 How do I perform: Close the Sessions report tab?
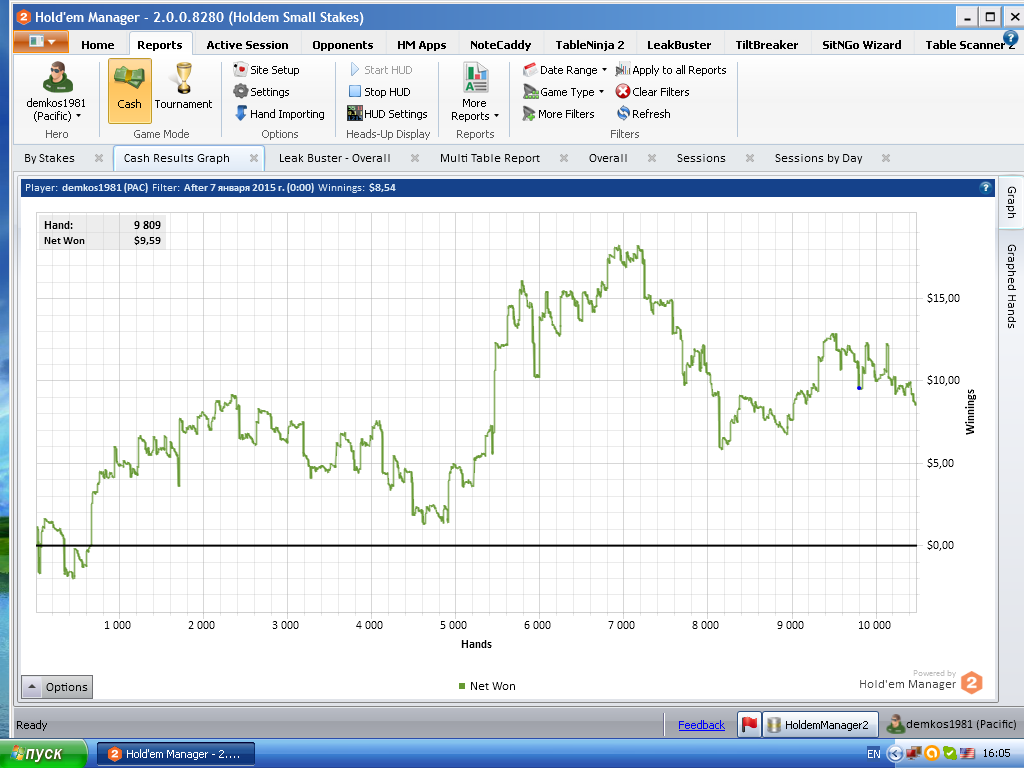point(750,158)
